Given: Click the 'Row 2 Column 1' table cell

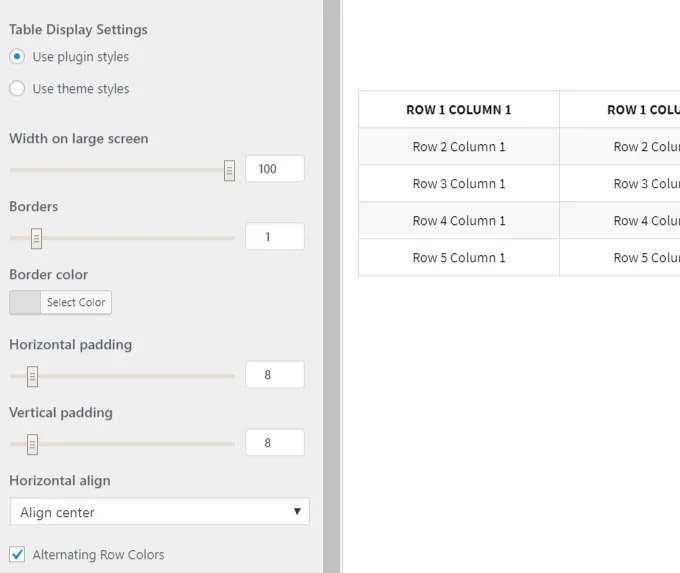Looking at the screenshot, I should coord(458,147).
